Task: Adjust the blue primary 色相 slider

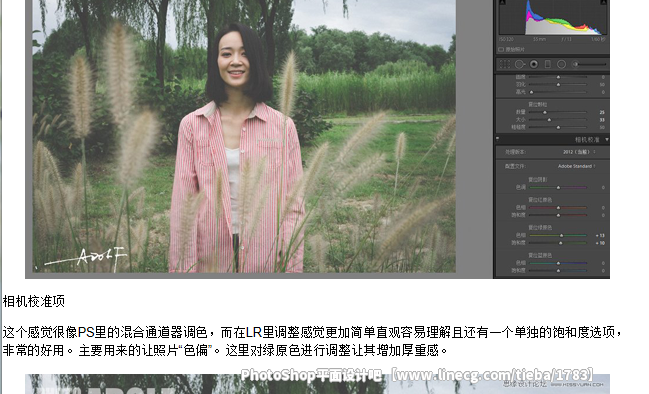Action: coord(558,263)
